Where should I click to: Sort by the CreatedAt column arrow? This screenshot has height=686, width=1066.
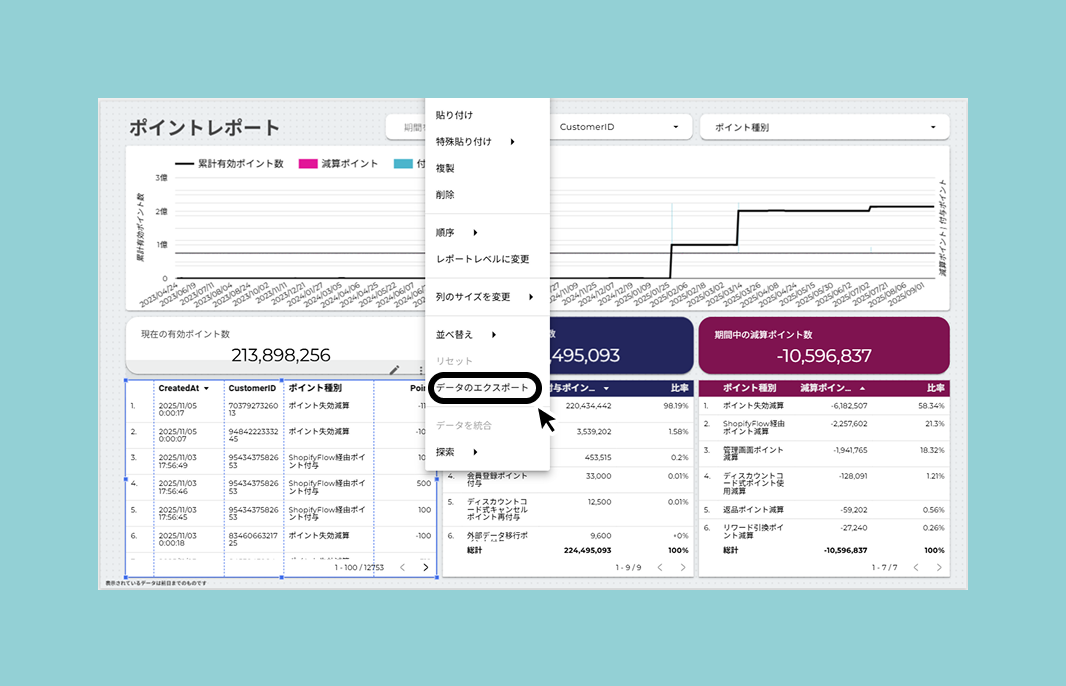pyautogui.click(x=207, y=389)
